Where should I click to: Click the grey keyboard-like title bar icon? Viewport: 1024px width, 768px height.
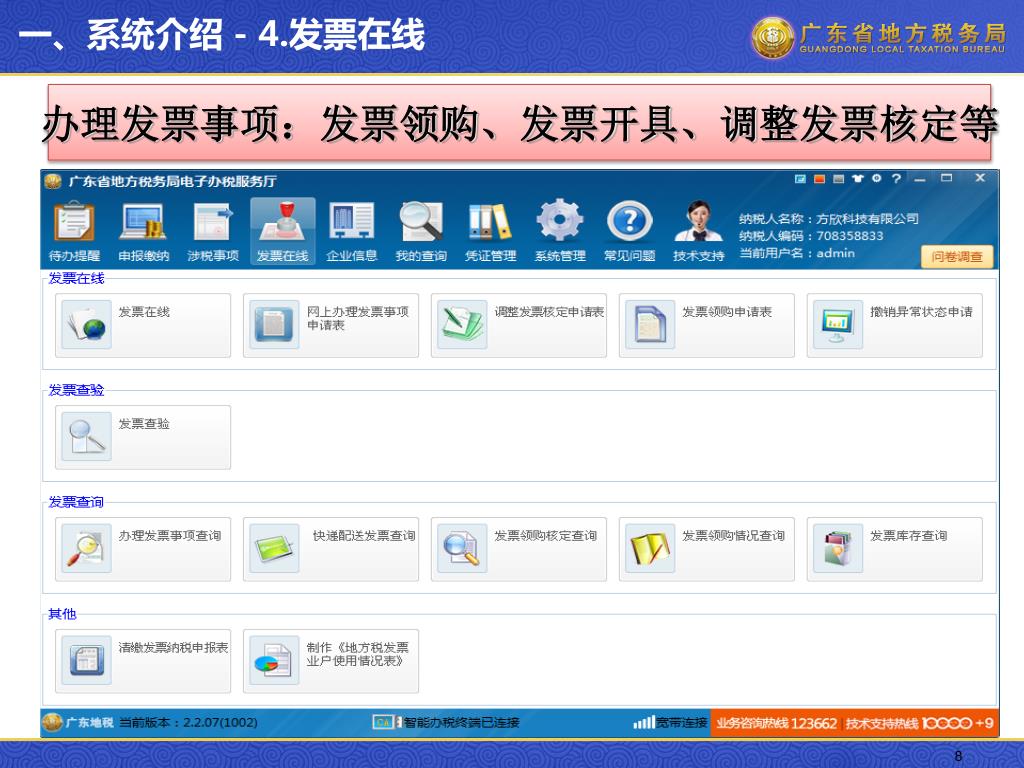[839, 178]
